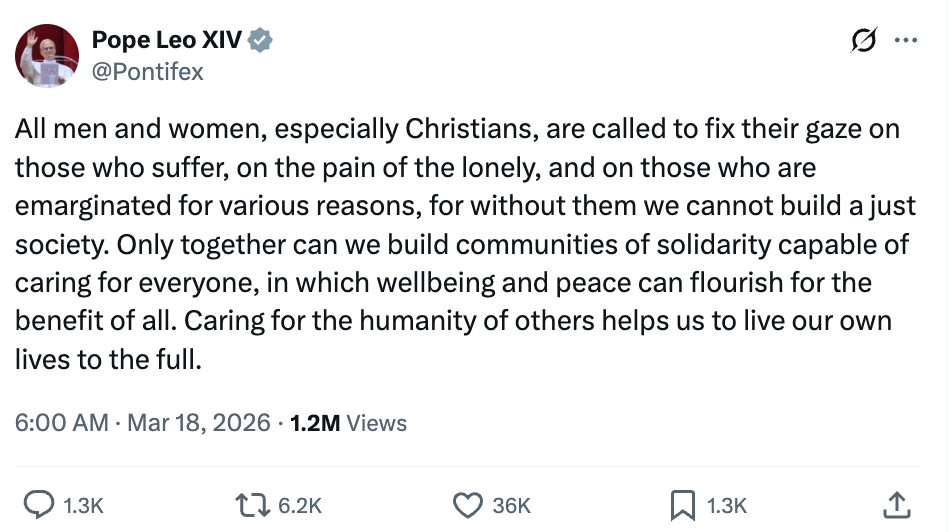Click the 6:00 AM timestamp
Image resolution: width=948 pixels, height=532 pixels.
[61, 423]
